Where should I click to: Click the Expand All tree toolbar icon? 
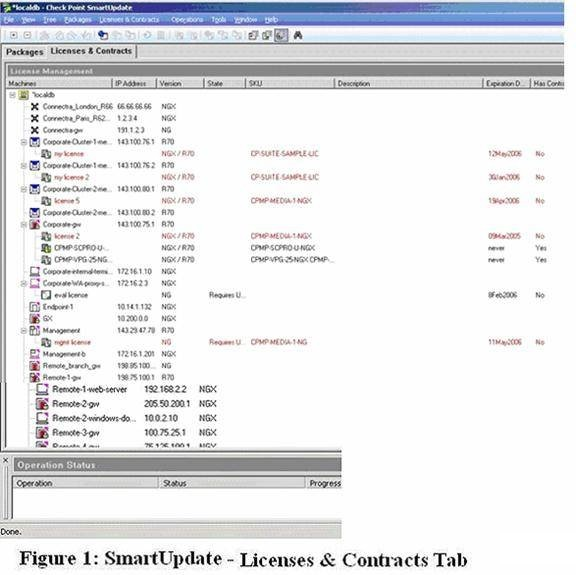click(14, 36)
